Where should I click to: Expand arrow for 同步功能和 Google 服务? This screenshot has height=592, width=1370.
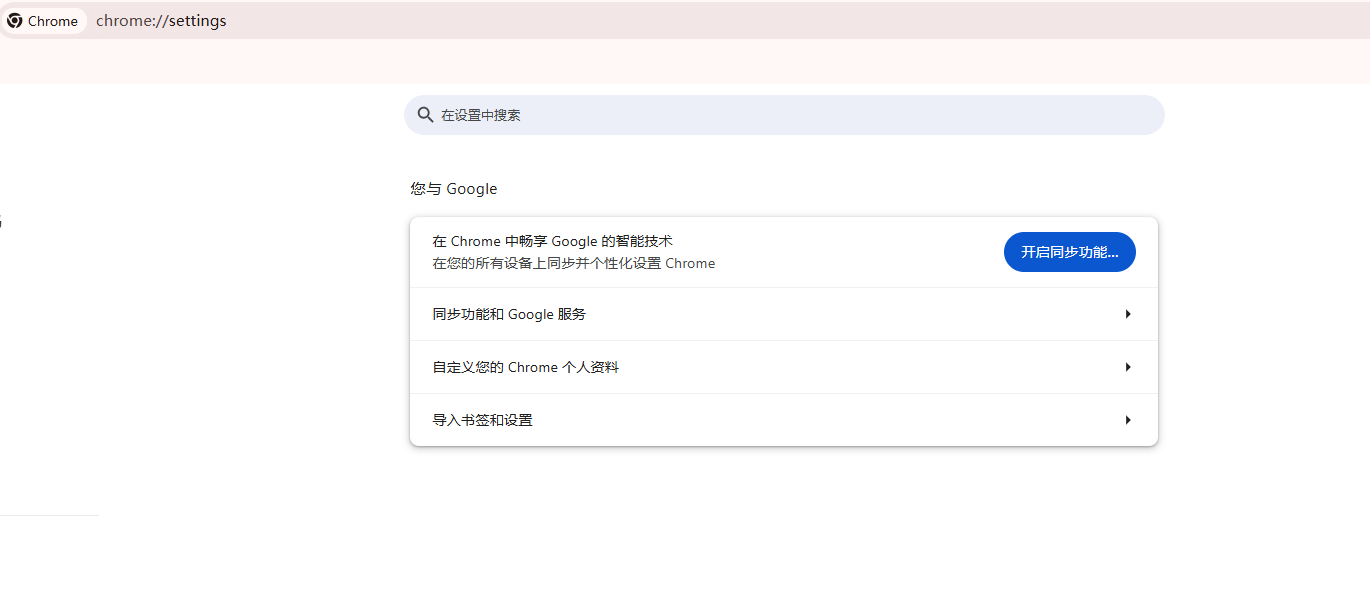point(1128,314)
